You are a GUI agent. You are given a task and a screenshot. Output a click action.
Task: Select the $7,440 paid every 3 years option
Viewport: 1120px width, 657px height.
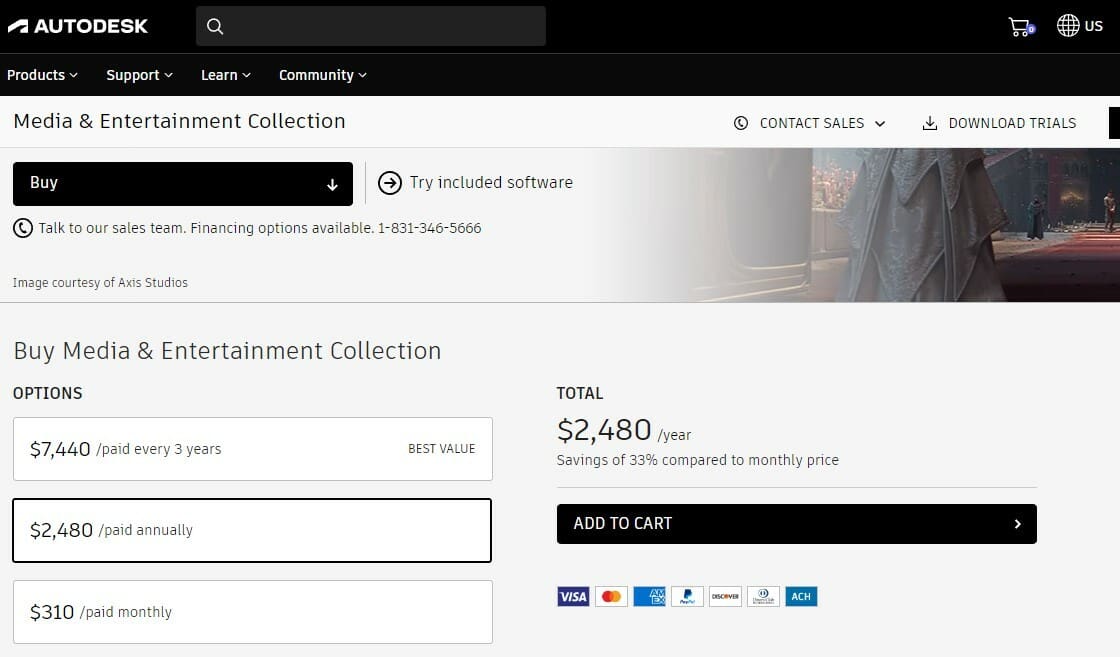252,448
